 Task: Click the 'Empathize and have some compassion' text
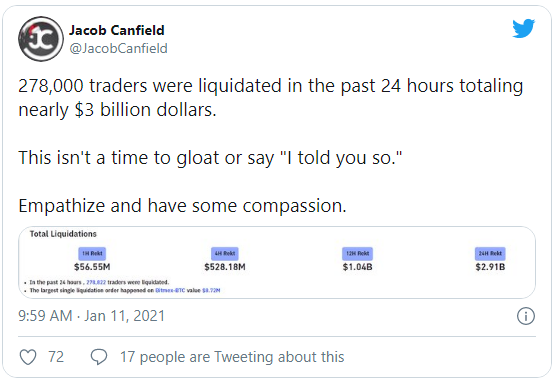(182, 206)
